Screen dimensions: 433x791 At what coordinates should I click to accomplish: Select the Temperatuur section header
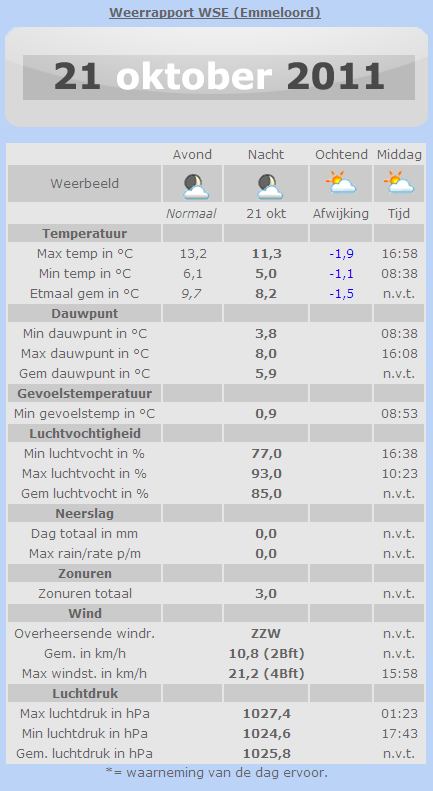pyautogui.click(x=84, y=234)
